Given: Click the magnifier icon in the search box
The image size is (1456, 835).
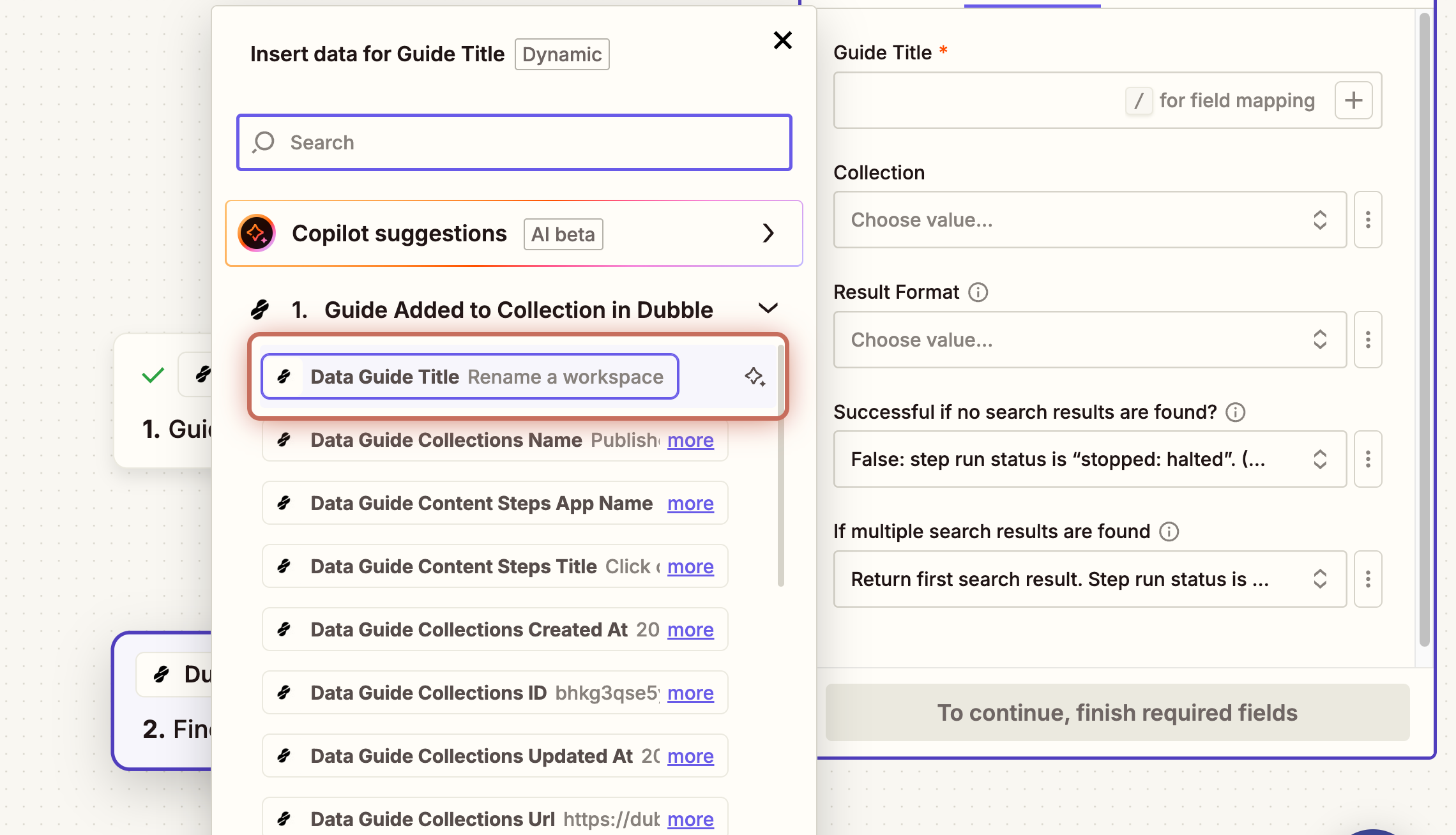Looking at the screenshot, I should [x=263, y=142].
